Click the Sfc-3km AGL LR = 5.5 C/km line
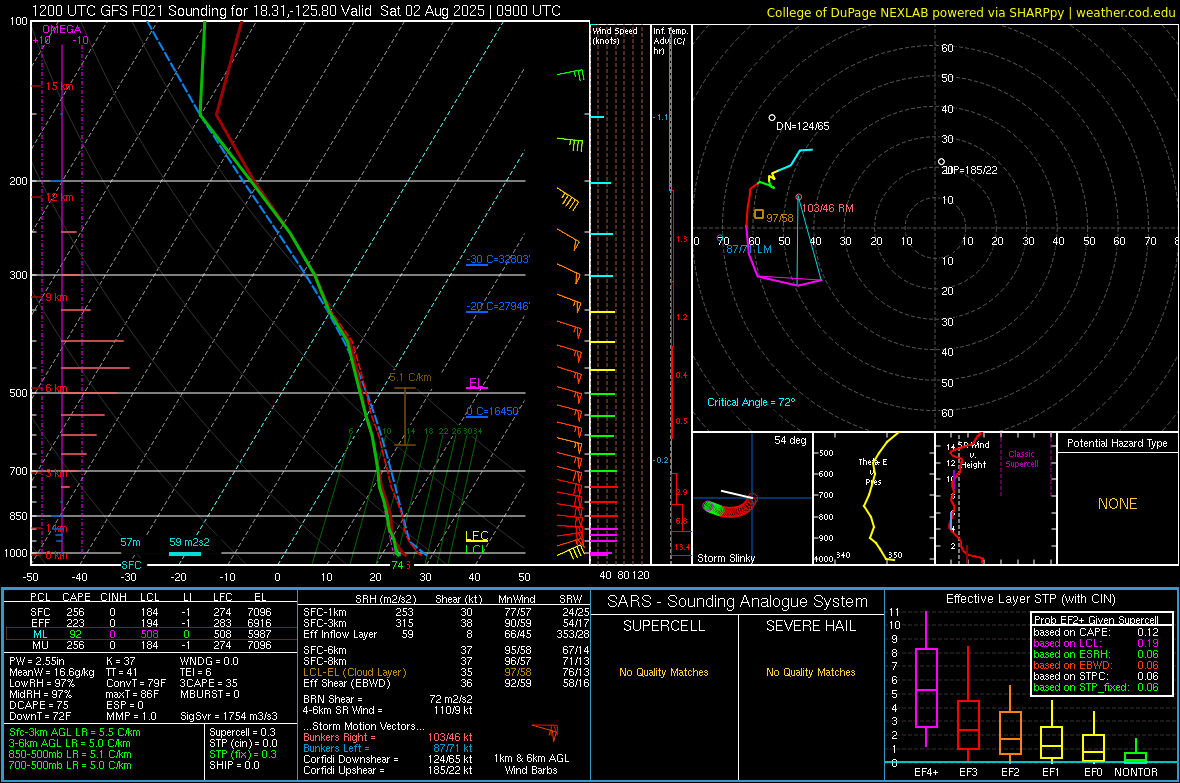1180x783 pixels. click(75, 732)
